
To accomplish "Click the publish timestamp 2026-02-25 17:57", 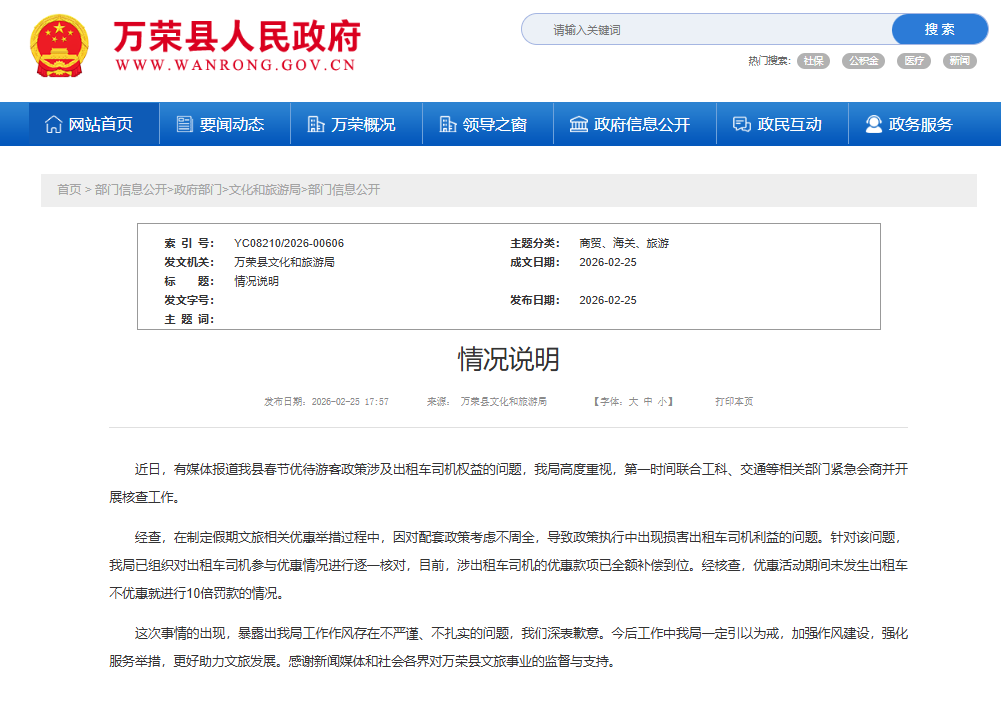I will coord(350,402).
